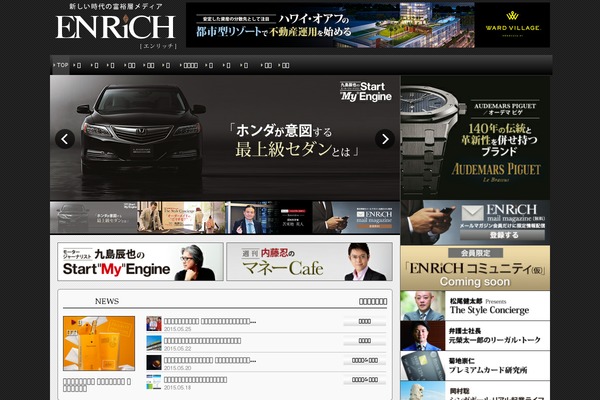Select the mail magazine carousel thumbnail
The image size is (600, 400).
tap(356, 217)
